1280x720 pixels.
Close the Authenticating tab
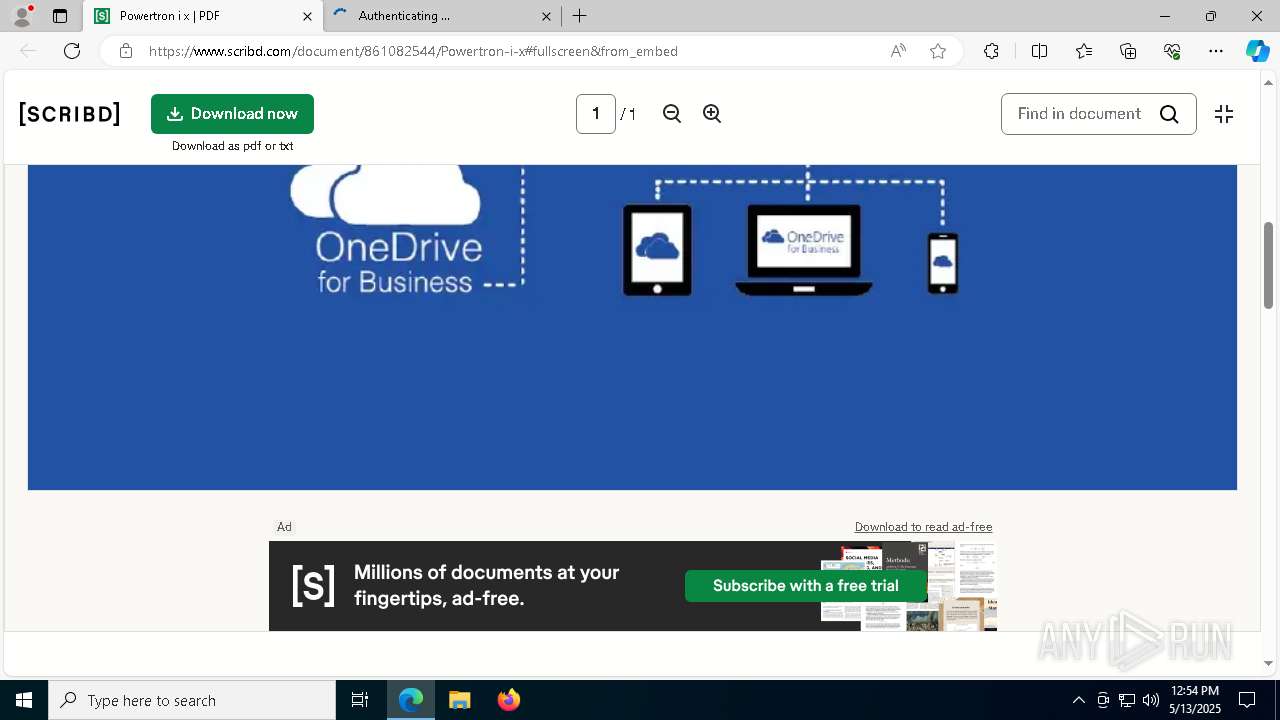click(x=547, y=16)
